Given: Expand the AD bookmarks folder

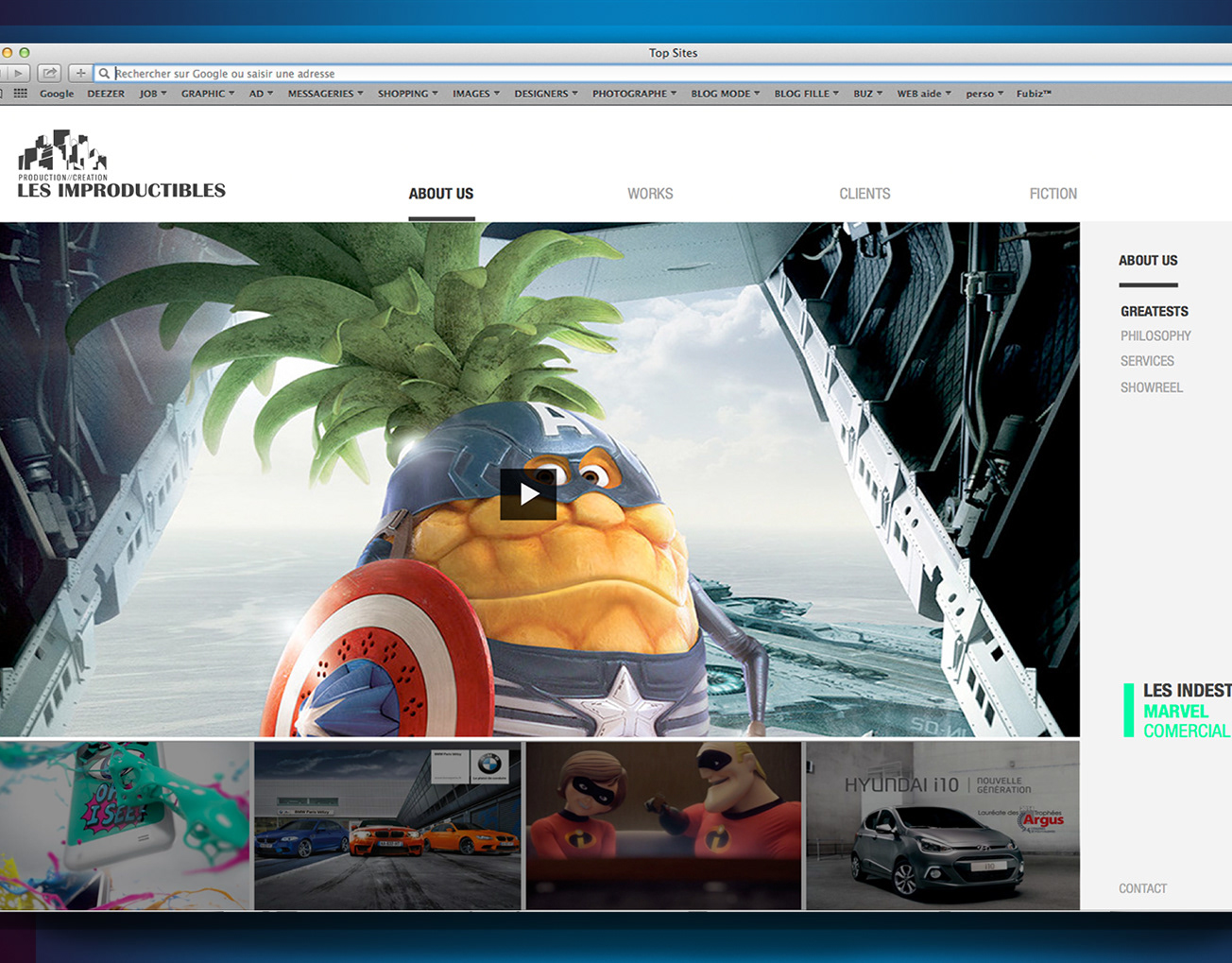Looking at the screenshot, I should click(261, 94).
